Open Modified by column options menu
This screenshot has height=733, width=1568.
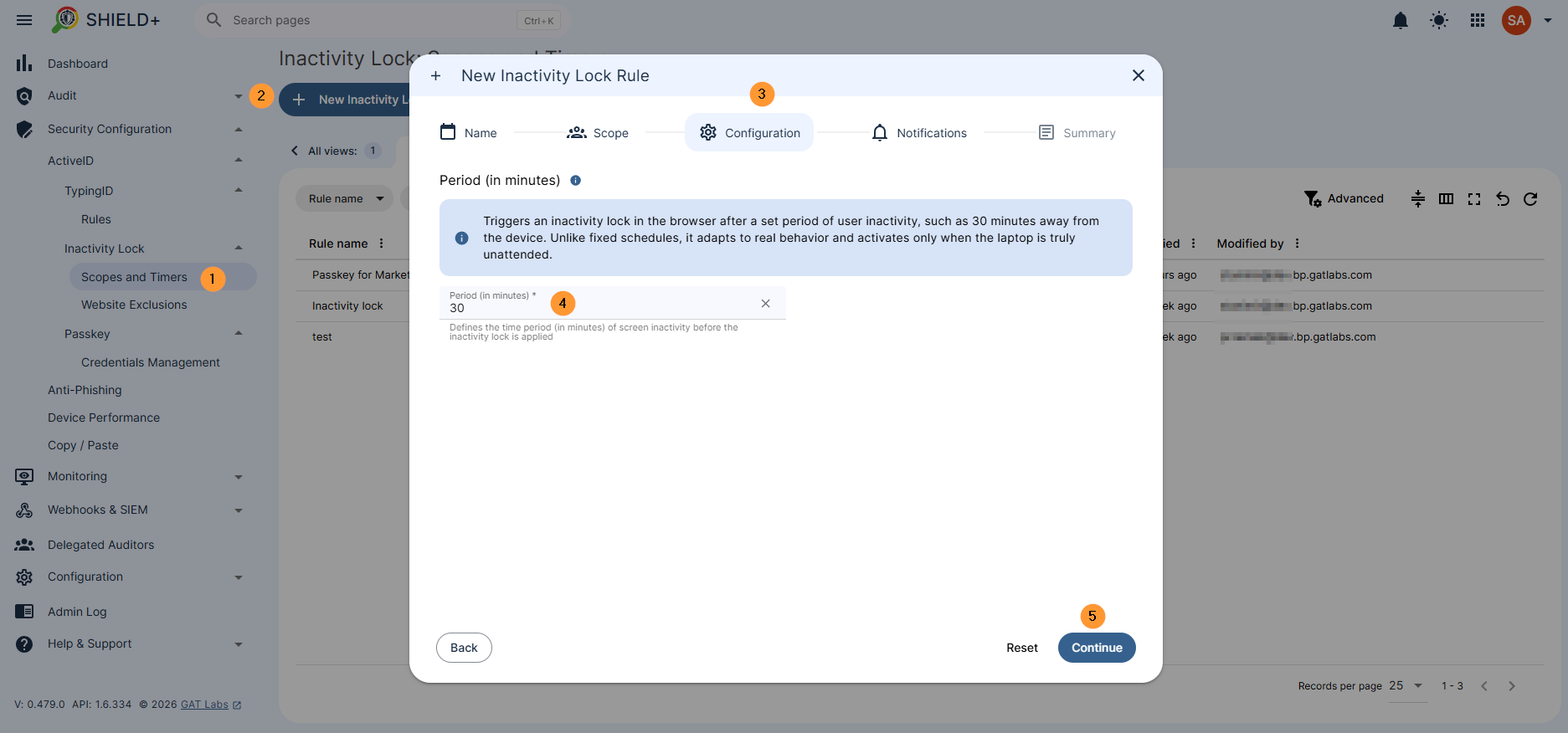click(1297, 243)
